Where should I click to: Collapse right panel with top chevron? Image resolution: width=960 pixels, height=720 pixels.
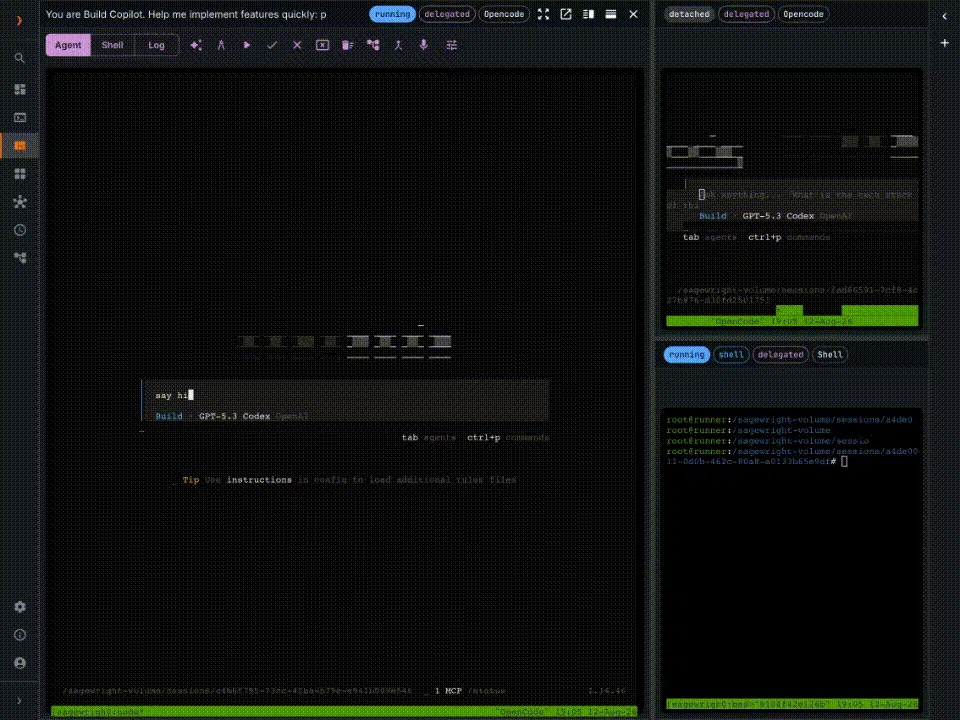tap(944, 17)
